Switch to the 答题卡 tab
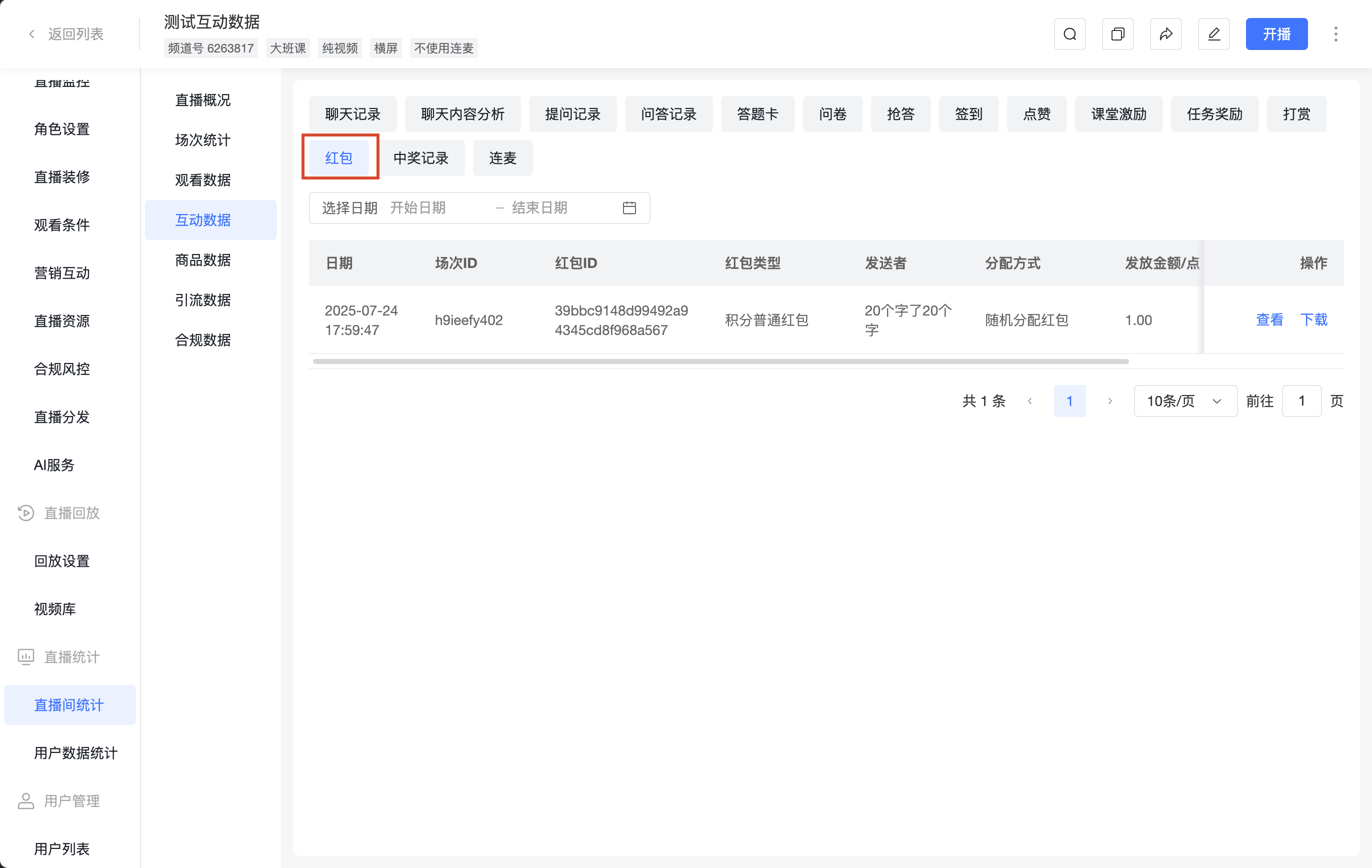 757,114
